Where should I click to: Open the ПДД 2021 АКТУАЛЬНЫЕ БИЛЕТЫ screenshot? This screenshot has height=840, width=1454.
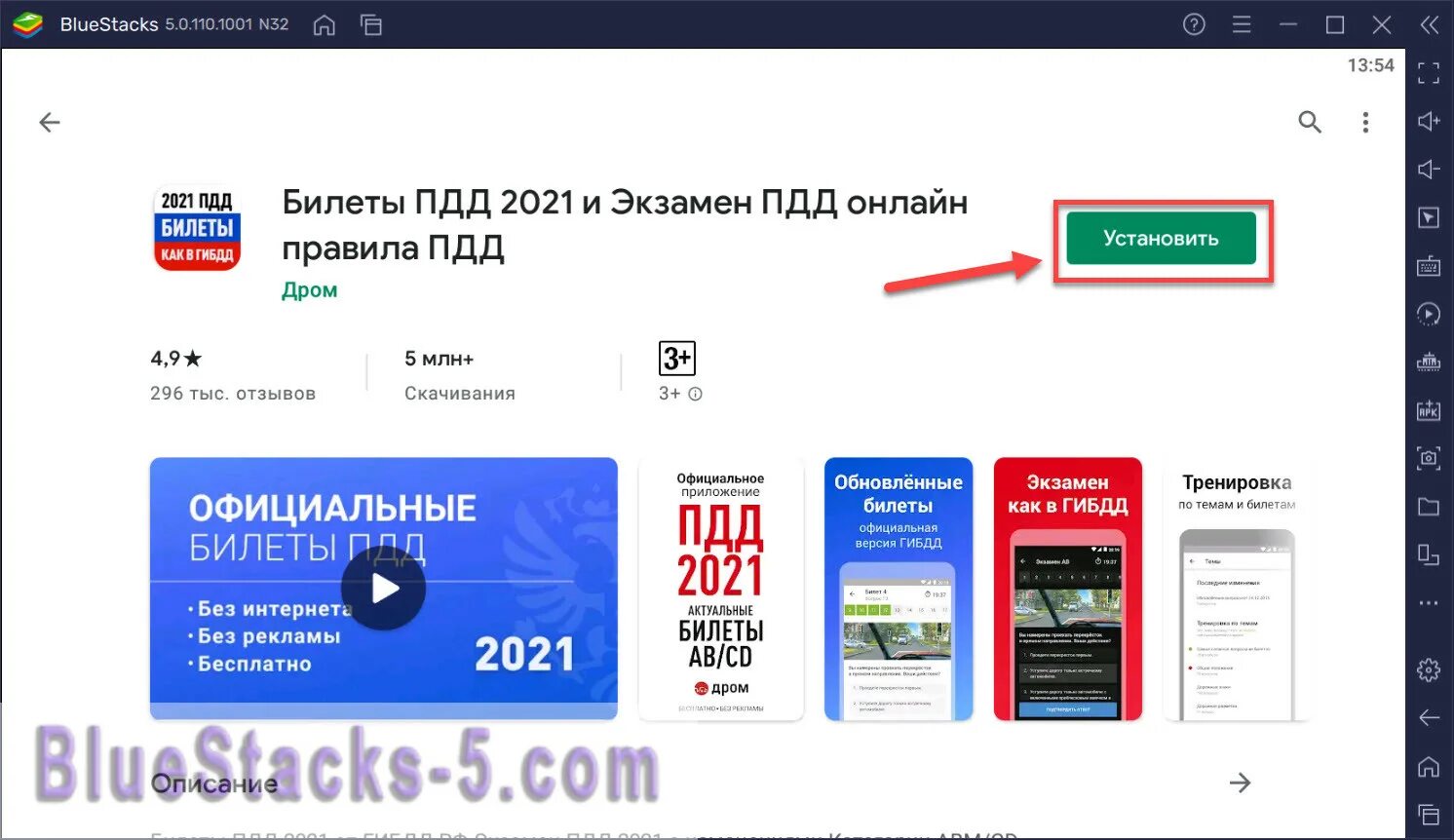721,590
